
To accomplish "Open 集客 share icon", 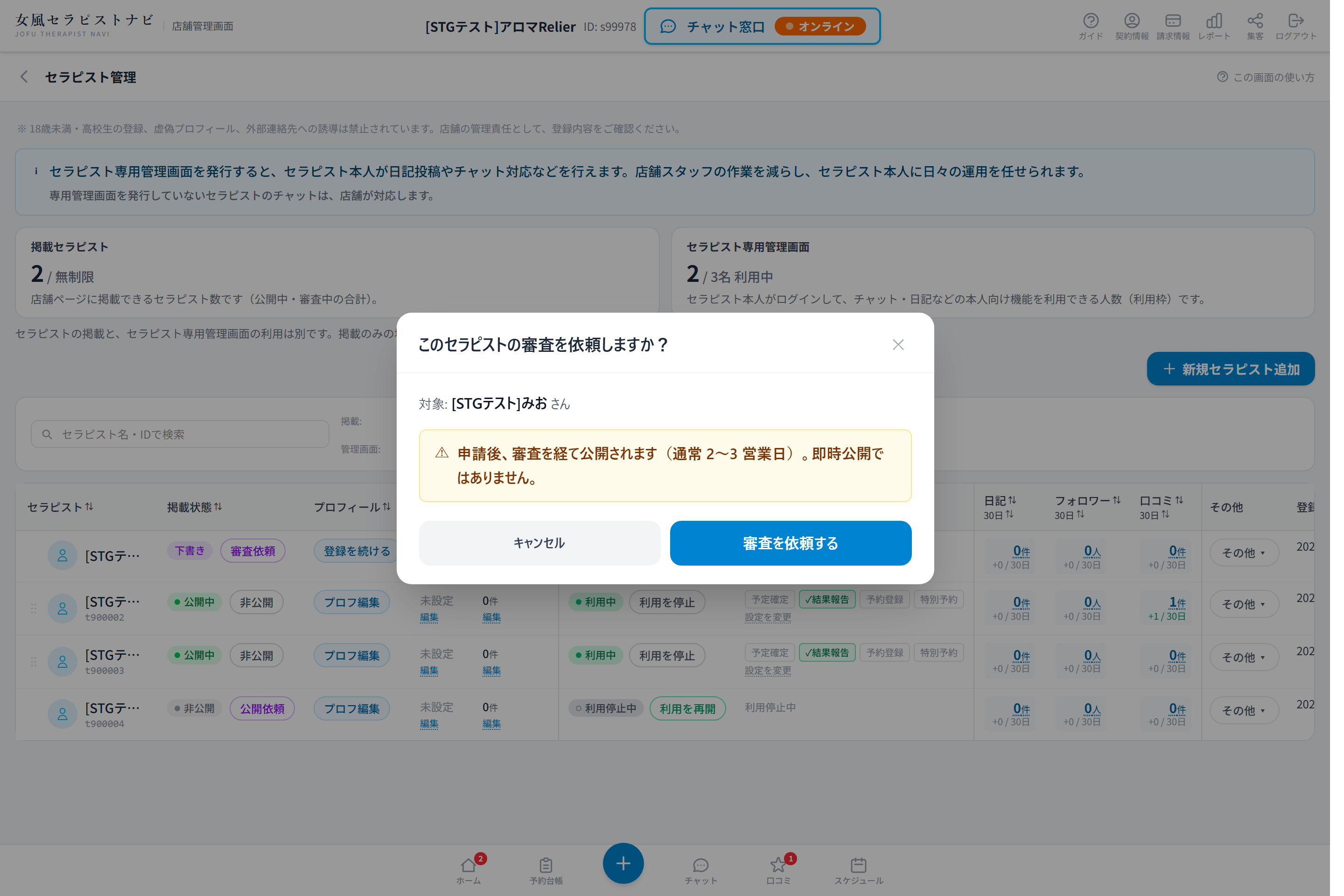I will [x=1255, y=26].
